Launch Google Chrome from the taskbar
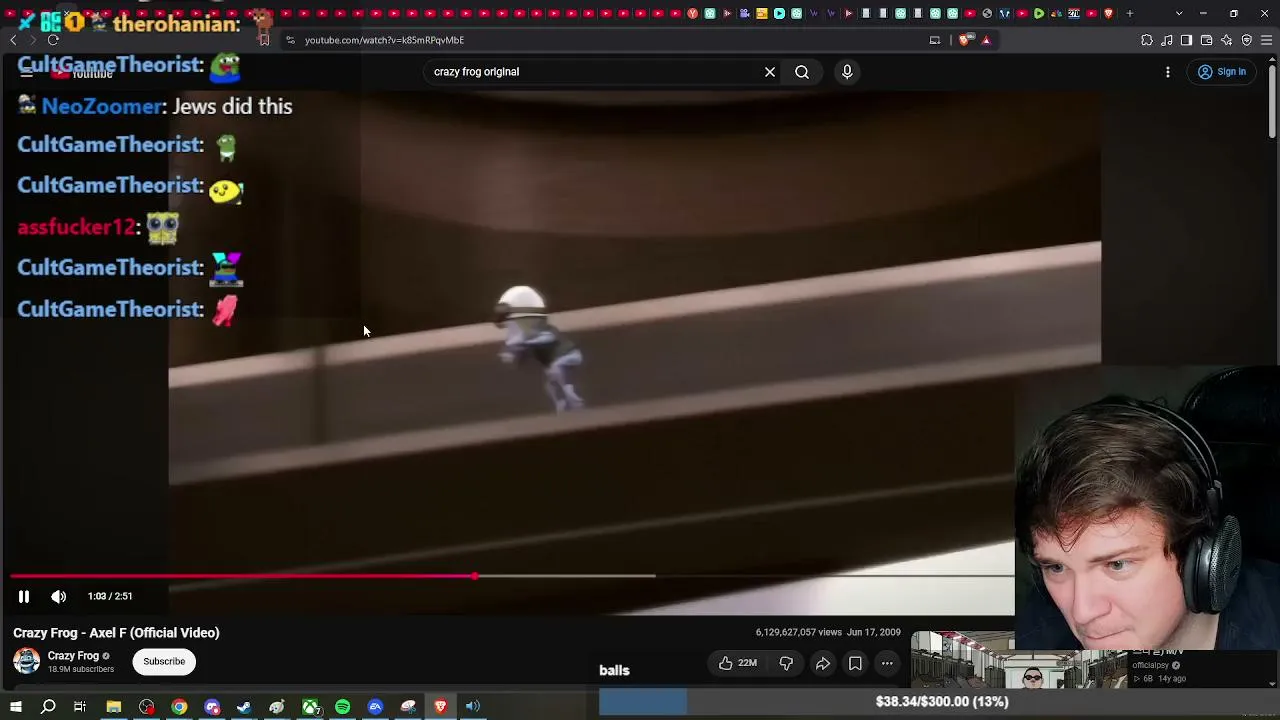This screenshot has width=1280, height=720. point(179,707)
